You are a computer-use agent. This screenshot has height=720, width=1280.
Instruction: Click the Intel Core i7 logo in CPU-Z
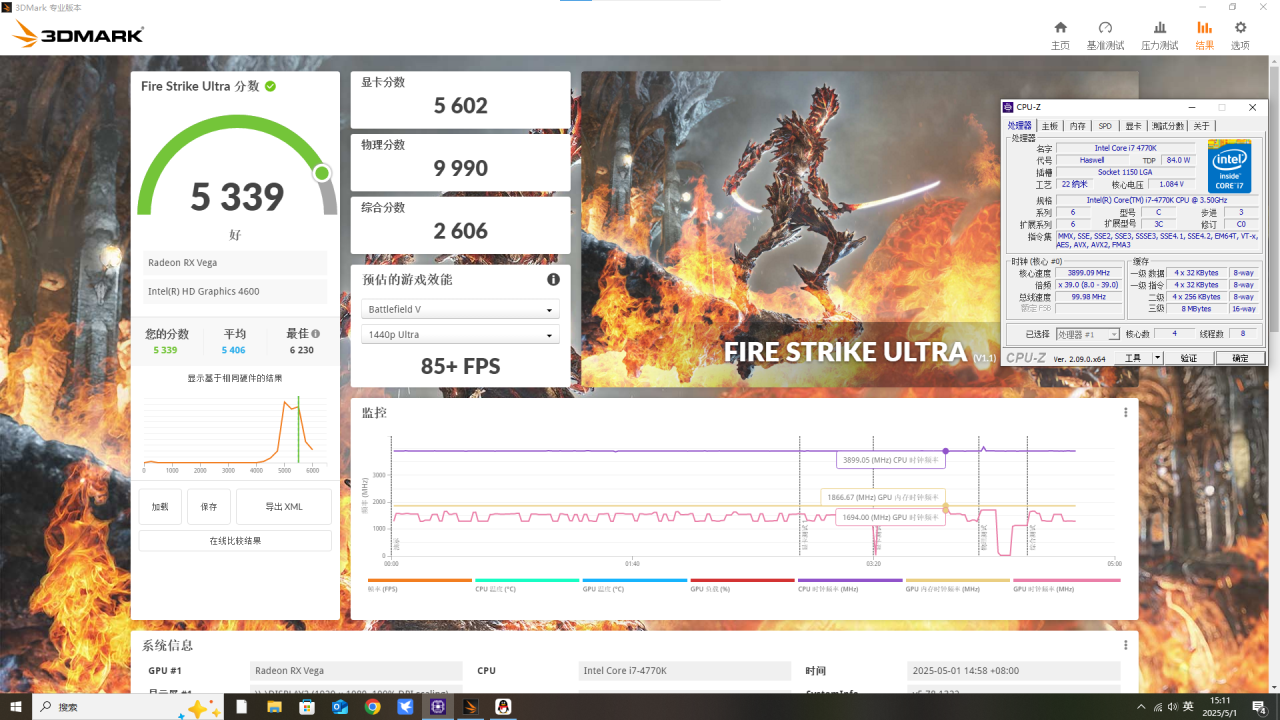click(x=1229, y=166)
